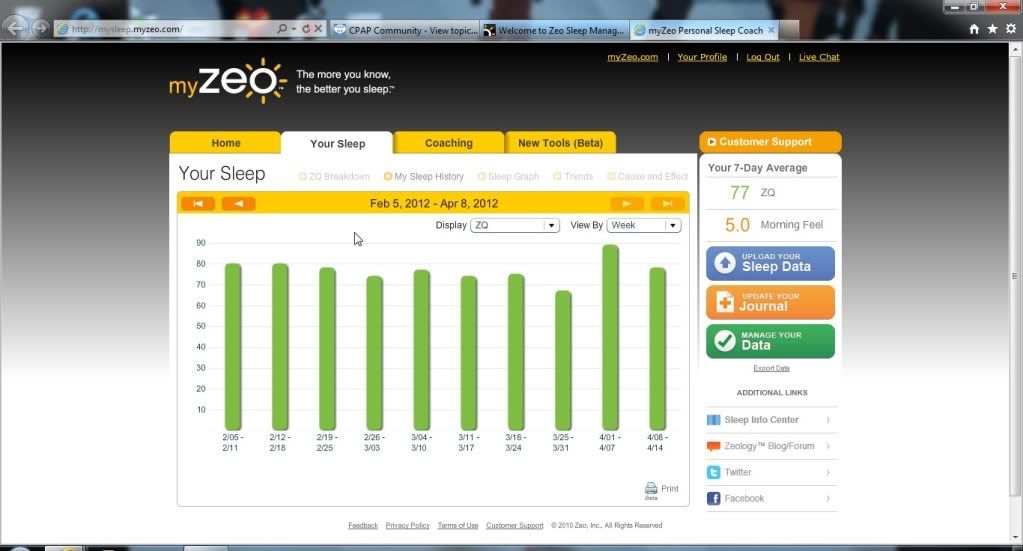Click the Export Data link
The width and height of the screenshot is (1023, 551).
click(x=771, y=368)
